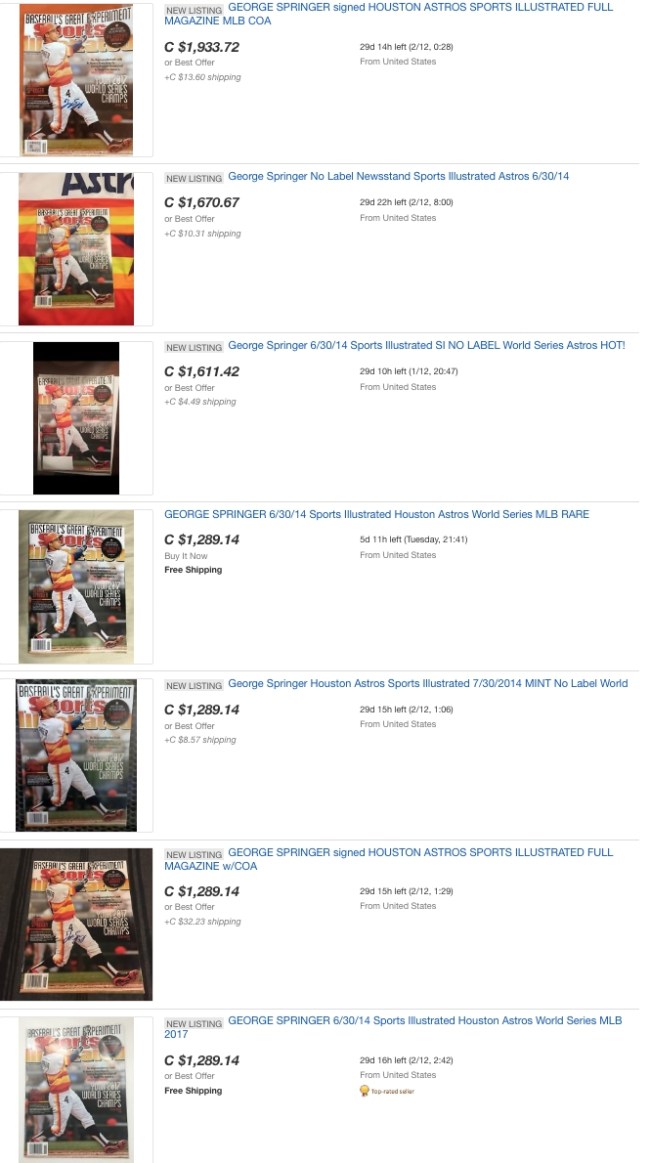Image resolution: width=650 pixels, height=1163 pixels.
Task: Open the No Label Newsstand 6/30/14 listing
Action: (x=398, y=177)
